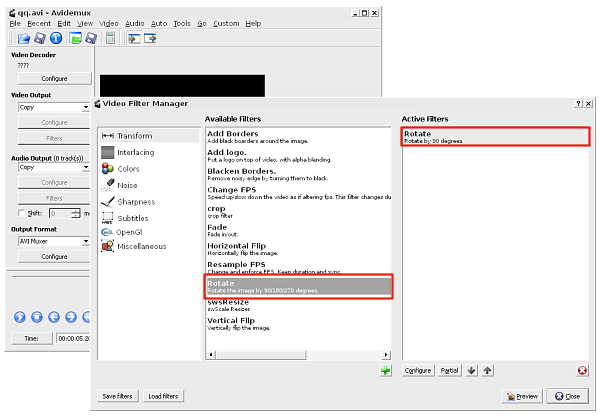The image size is (600, 416).
Task: Select the Colors filter category
Action: pos(128,168)
